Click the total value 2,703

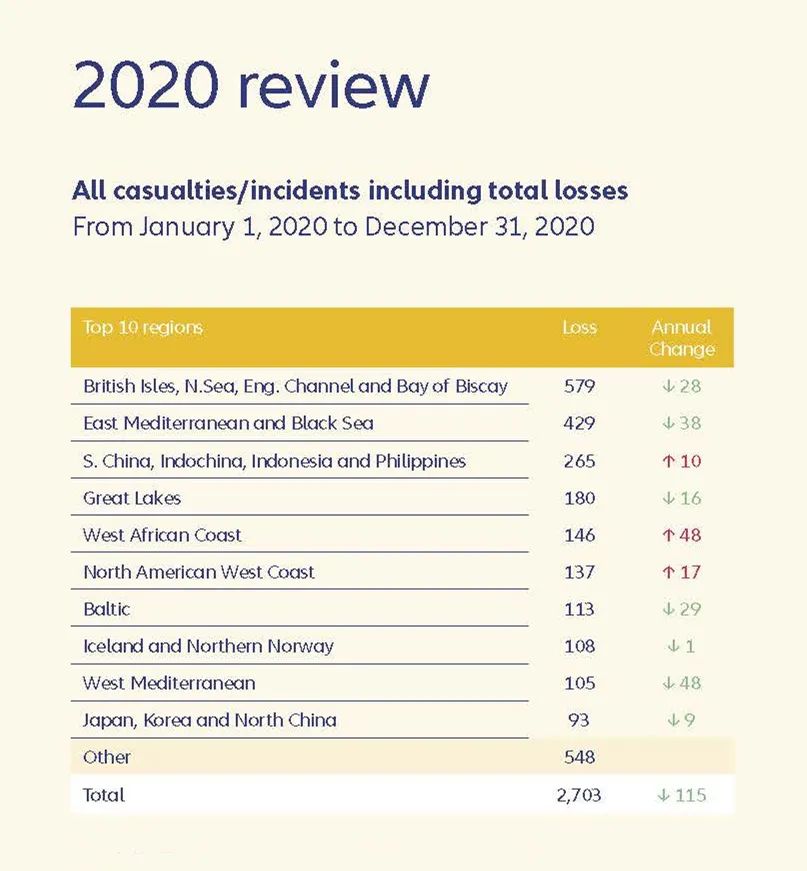coord(579,795)
